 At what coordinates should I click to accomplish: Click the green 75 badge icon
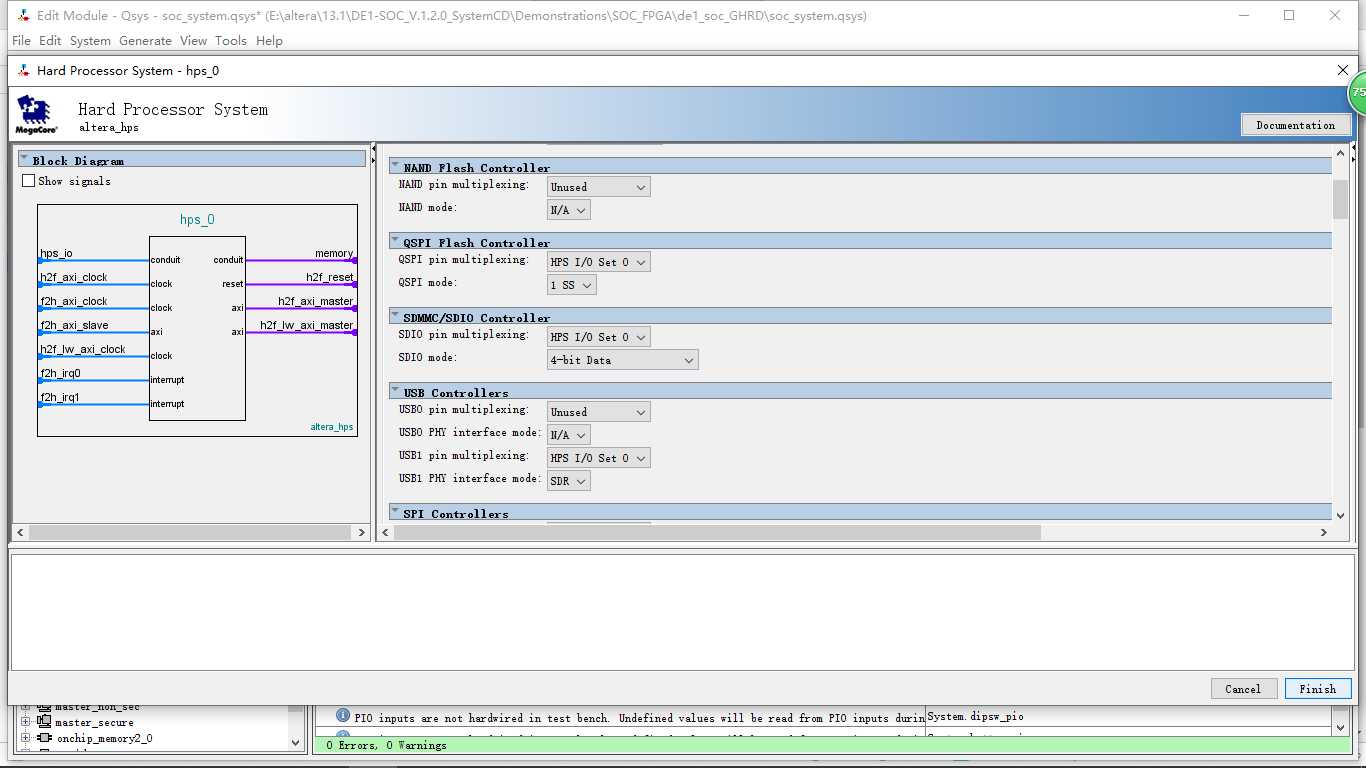click(1357, 92)
